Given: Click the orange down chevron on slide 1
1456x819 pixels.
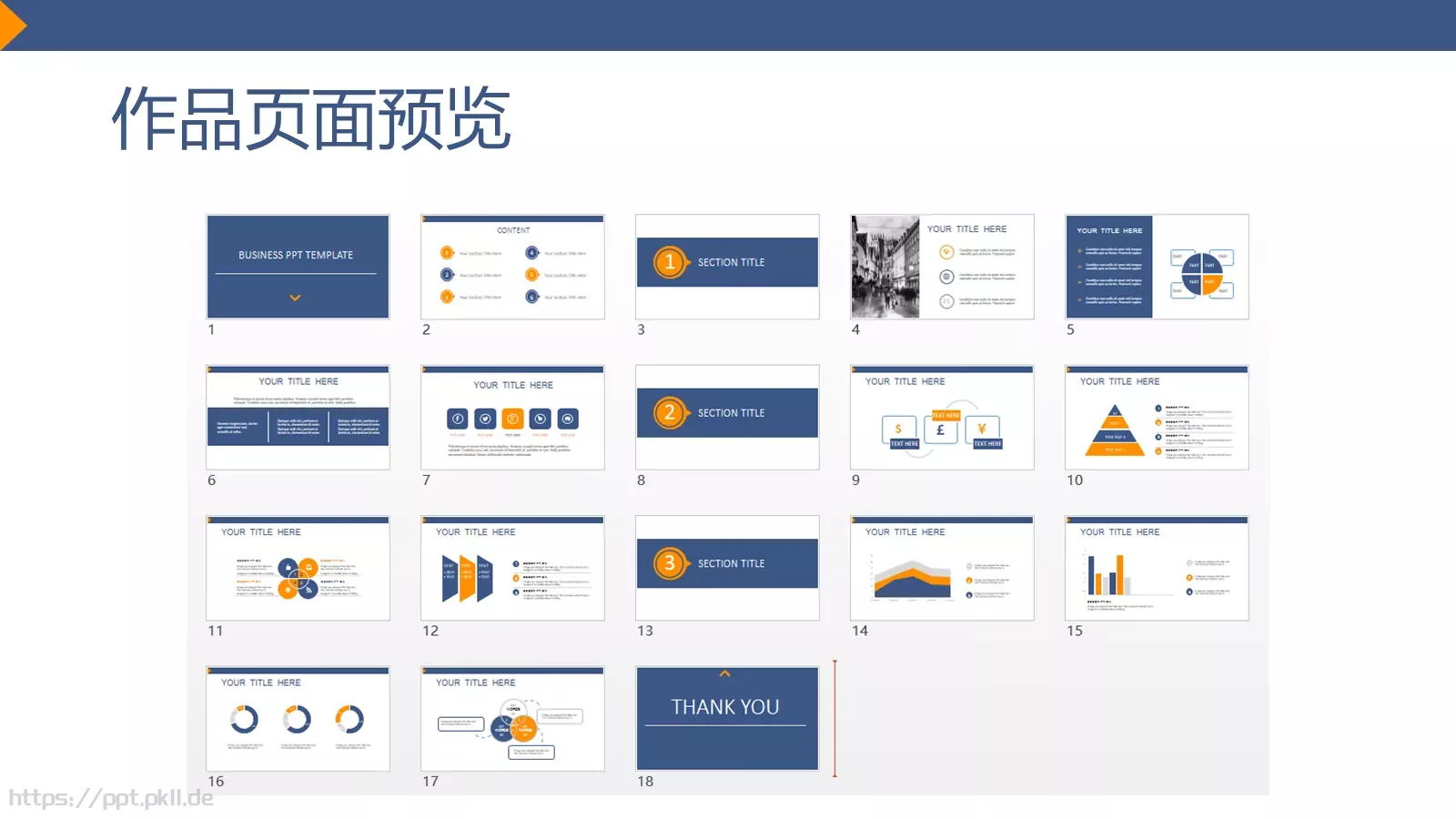Looking at the screenshot, I should pyautogui.click(x=295, y=298).
